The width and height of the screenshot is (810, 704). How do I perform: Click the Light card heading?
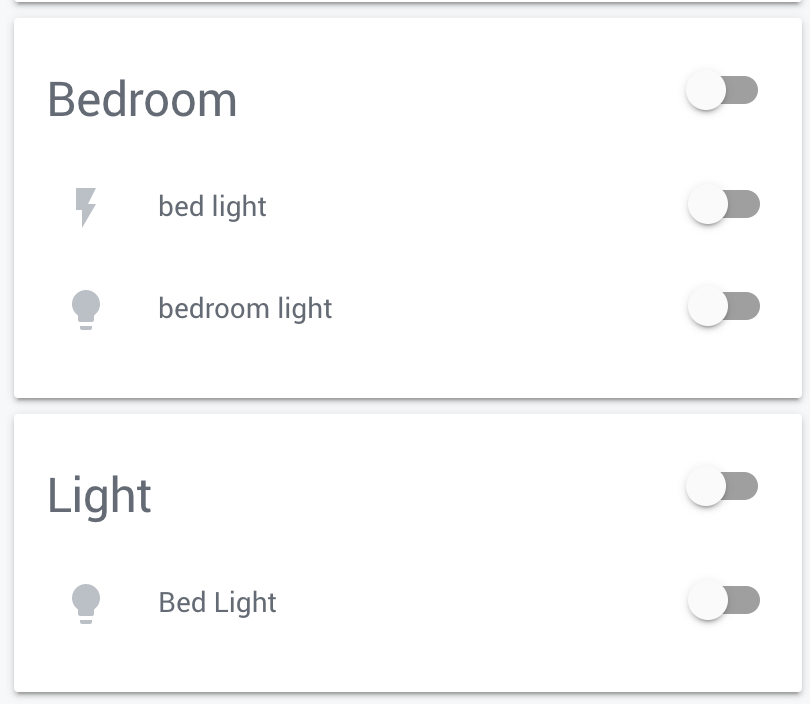click(x=99, y=494)
